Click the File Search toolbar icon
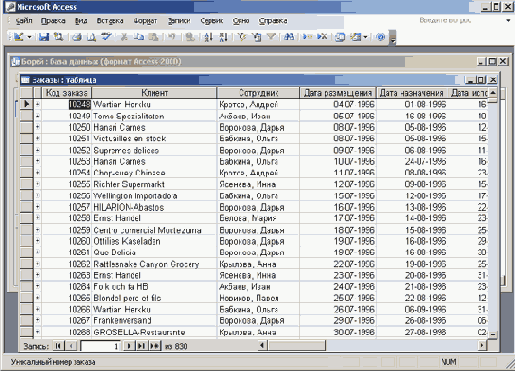The width and height of the screenshot is (515, 371). (x=59, y=37)
